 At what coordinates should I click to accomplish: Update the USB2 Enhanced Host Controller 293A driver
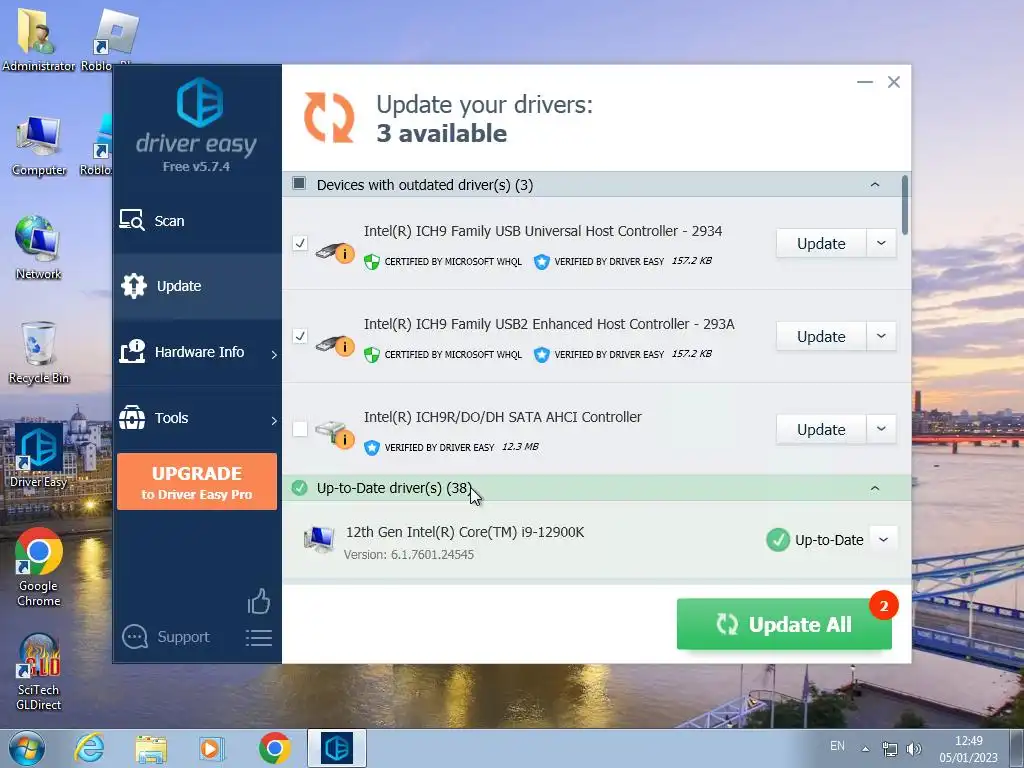(821, 336)
